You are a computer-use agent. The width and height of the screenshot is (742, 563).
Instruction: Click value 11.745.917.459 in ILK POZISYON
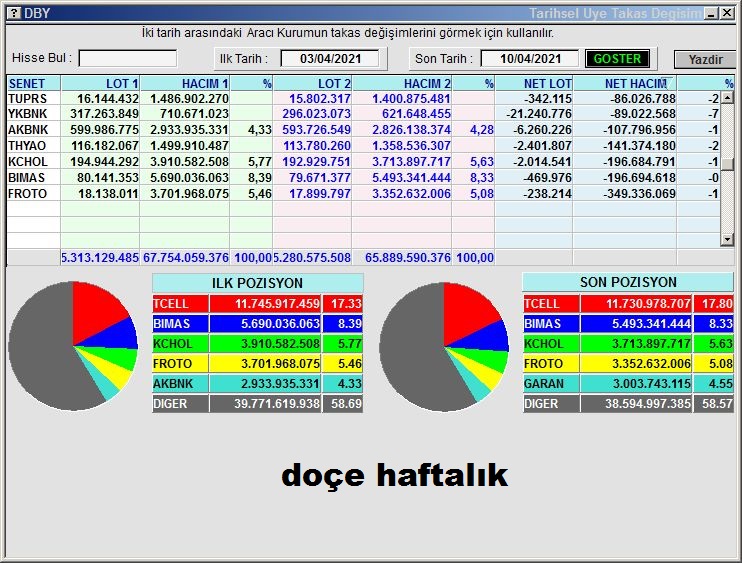(277, 303)
